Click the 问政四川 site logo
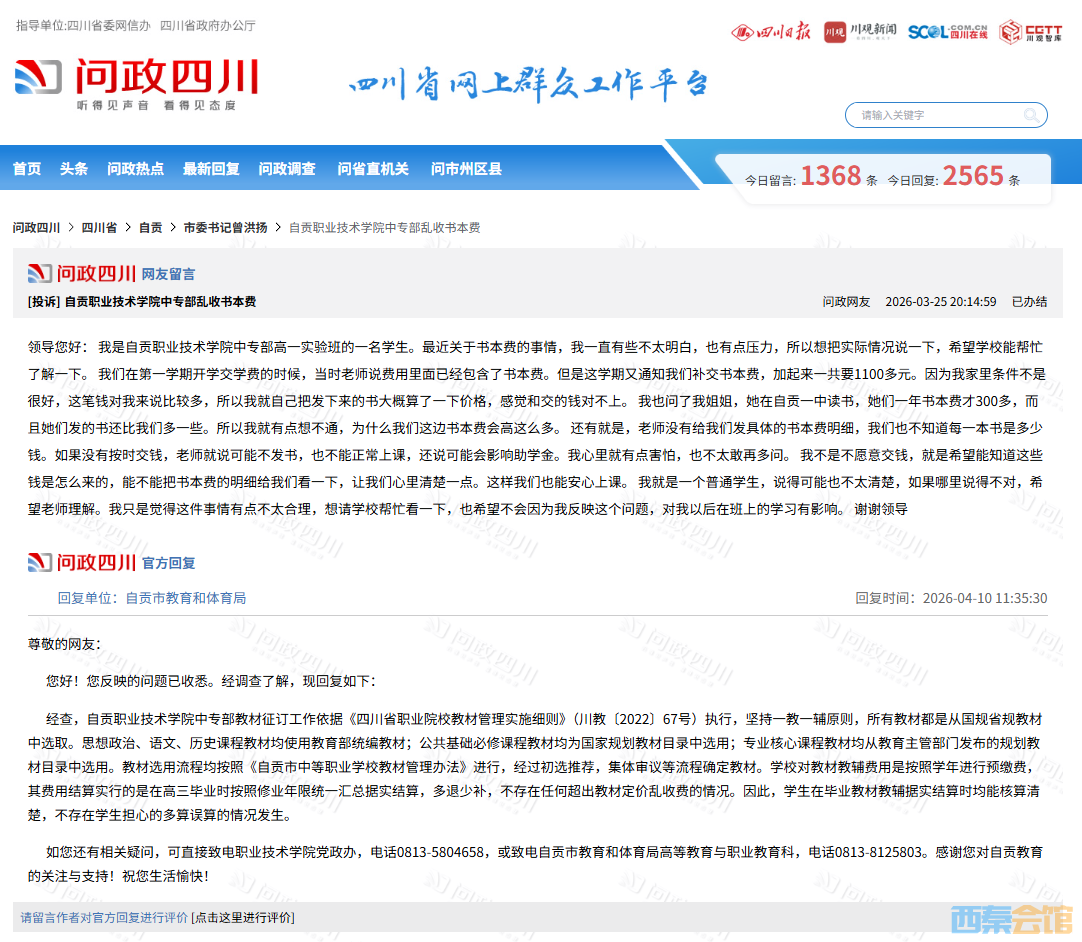Viewport: 1082px width, 942px height. (137, 83)
